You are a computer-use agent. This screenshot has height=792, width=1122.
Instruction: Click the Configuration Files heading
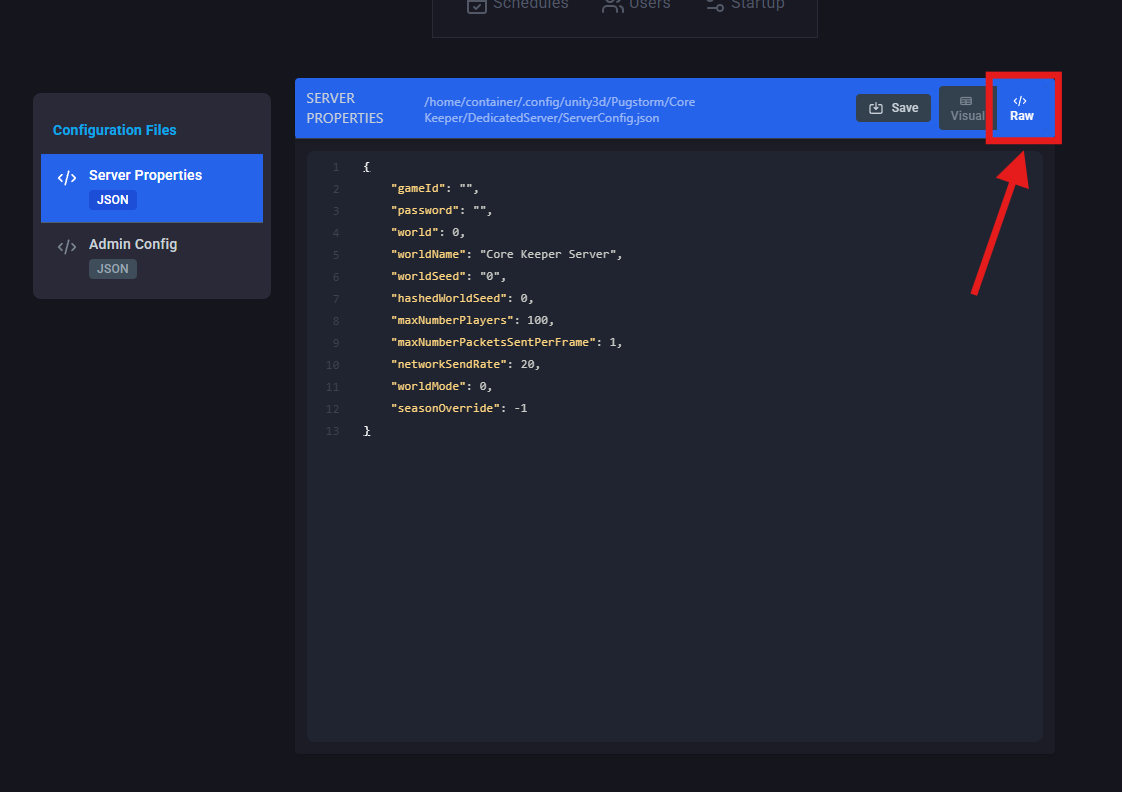coord(114,130)
